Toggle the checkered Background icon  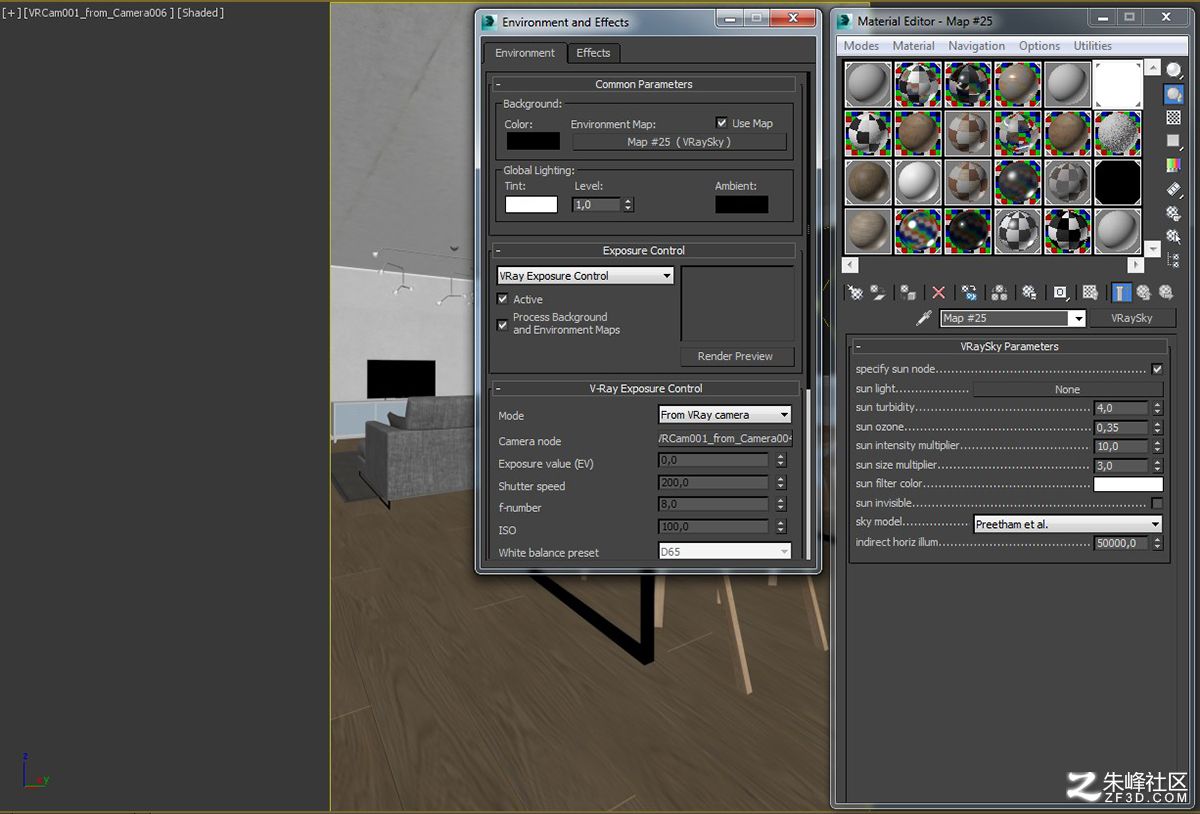[x=1174, y=118]
